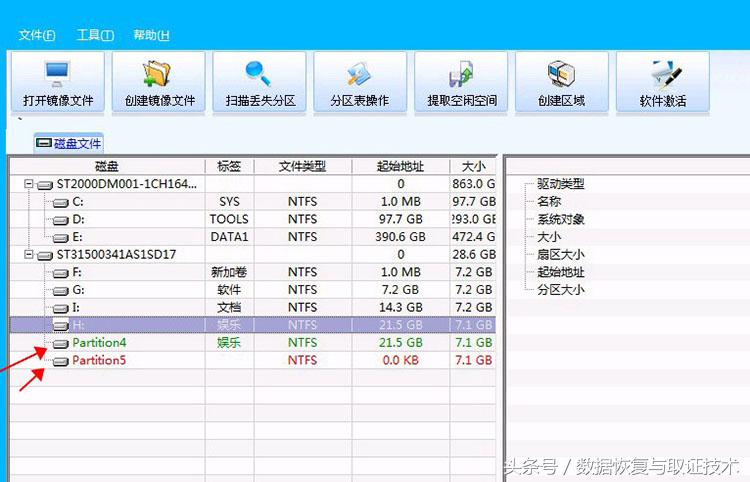Image resolution: width=750 pixels, height=482 pixels.
Task: Select the E: partition
Action: pos(253,237)
